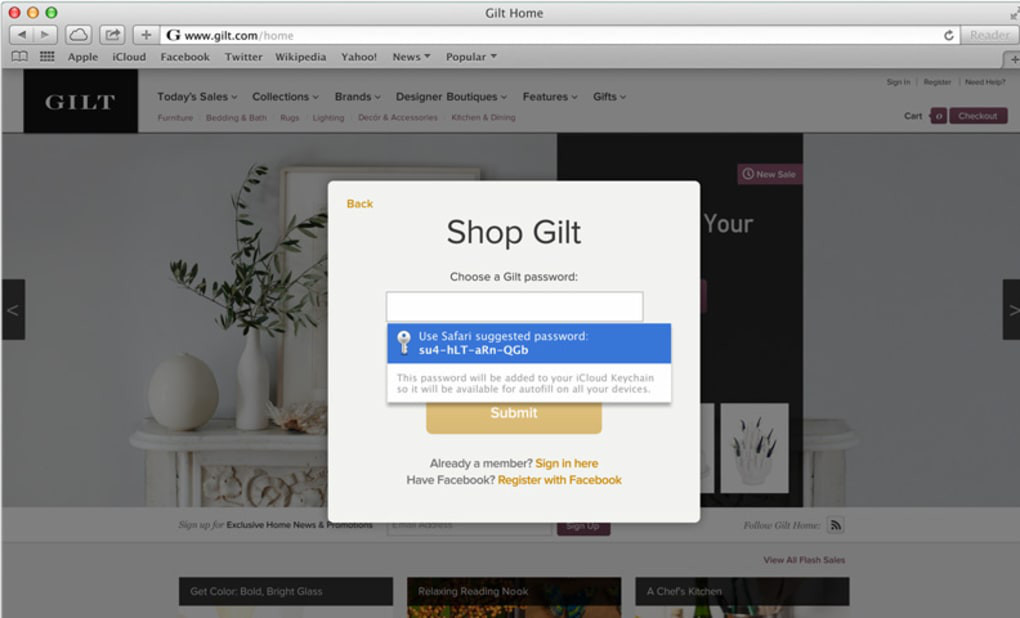Click the Follow Gilt Home RSS icon

tap(835, 525)
